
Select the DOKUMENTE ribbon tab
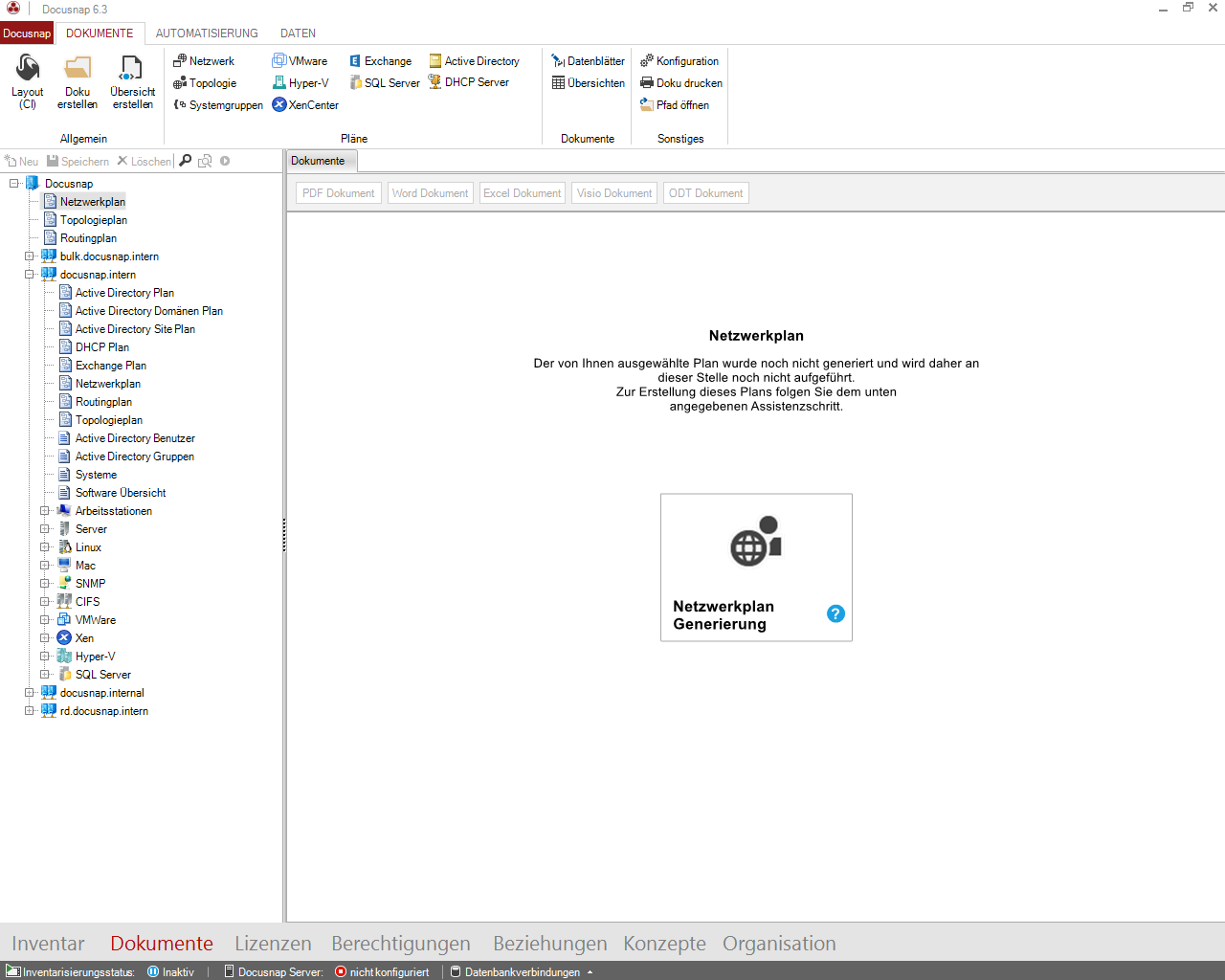click(x=100, y=33)
